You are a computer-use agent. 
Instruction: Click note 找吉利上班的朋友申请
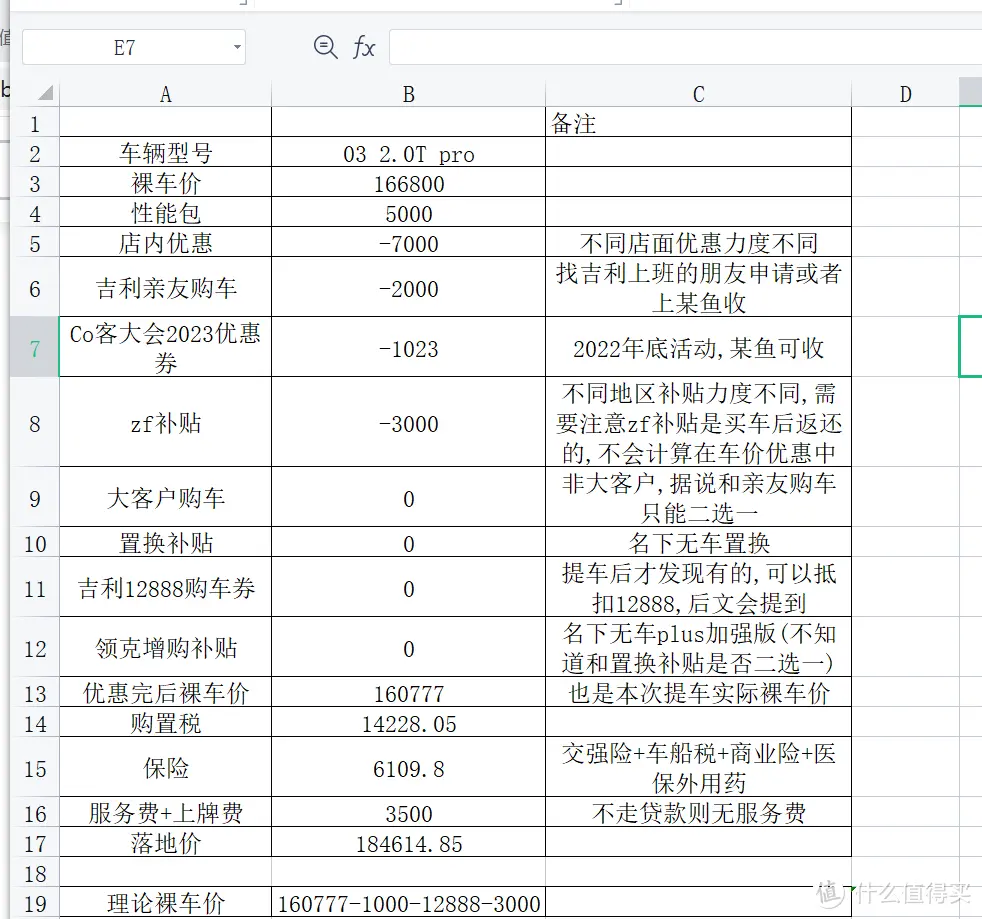pos(698,288)
